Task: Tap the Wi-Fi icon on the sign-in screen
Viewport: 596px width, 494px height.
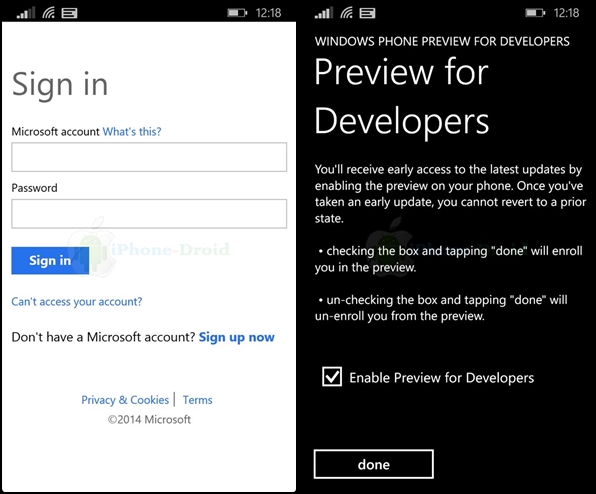Action: click(48, 13)
